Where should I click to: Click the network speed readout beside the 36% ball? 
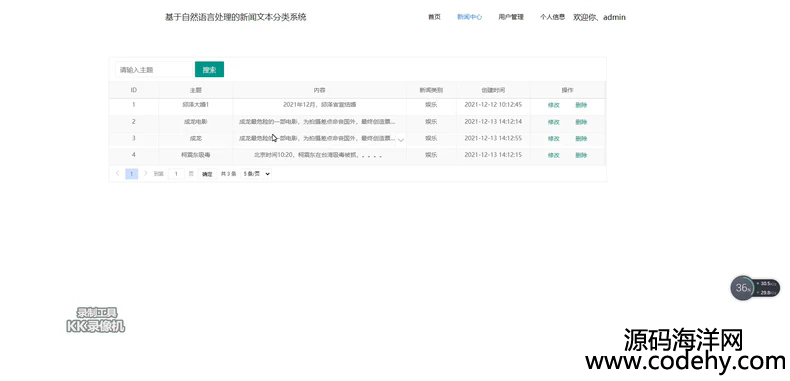tap(768, 288)
